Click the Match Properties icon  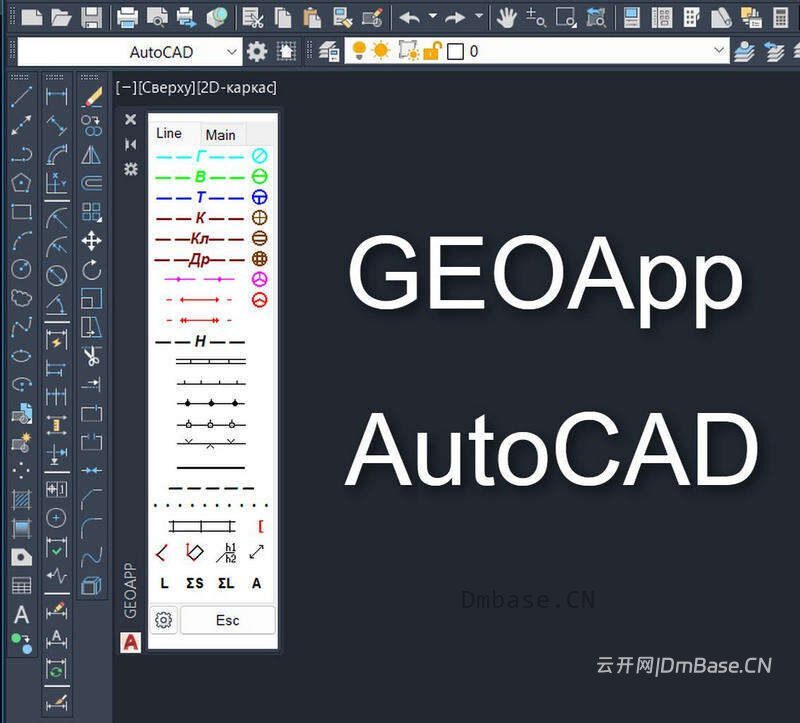click(342, 18)
